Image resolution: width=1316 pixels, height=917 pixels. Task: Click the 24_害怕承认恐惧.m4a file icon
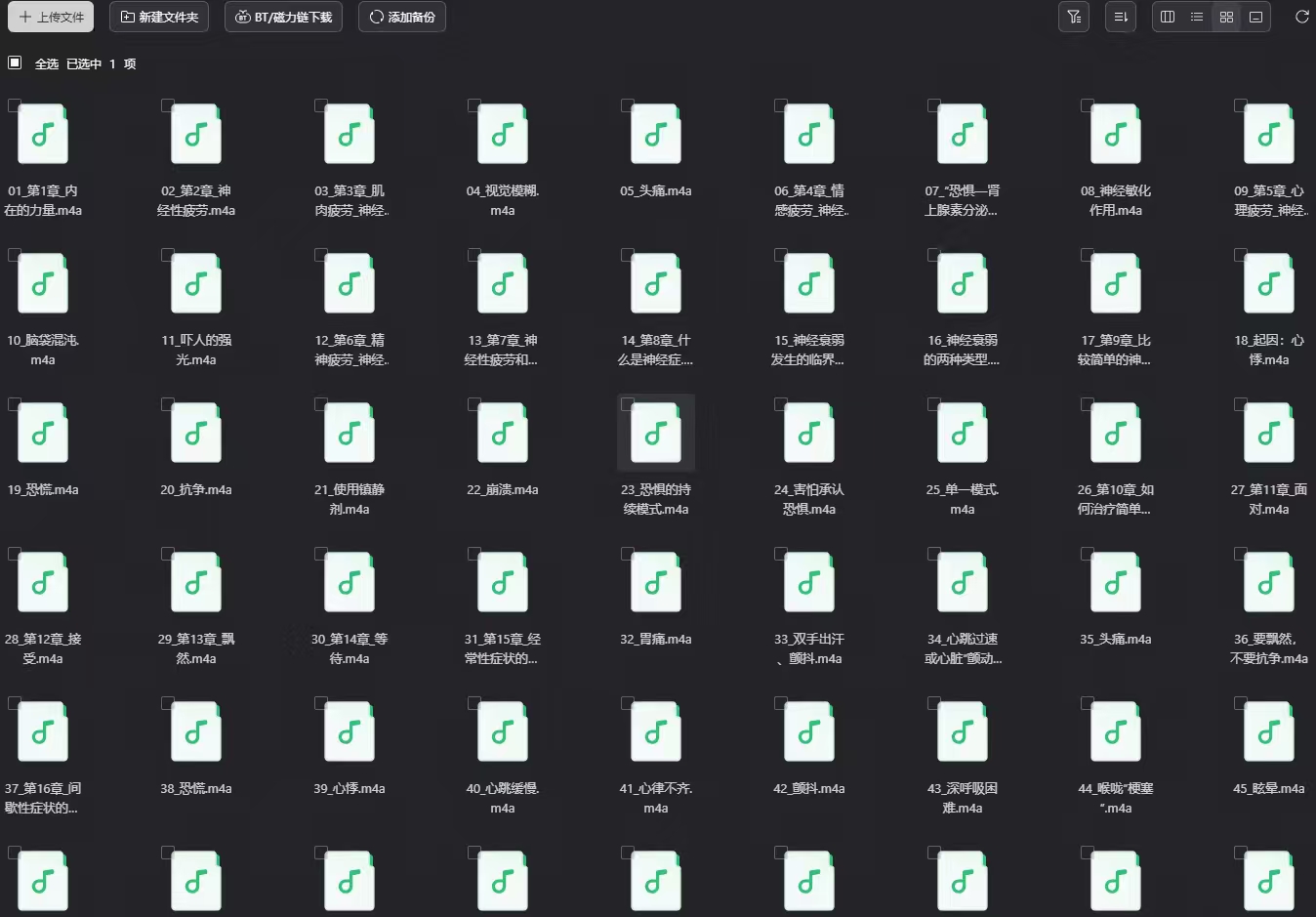pyautogui.click(x=809, y=434)
